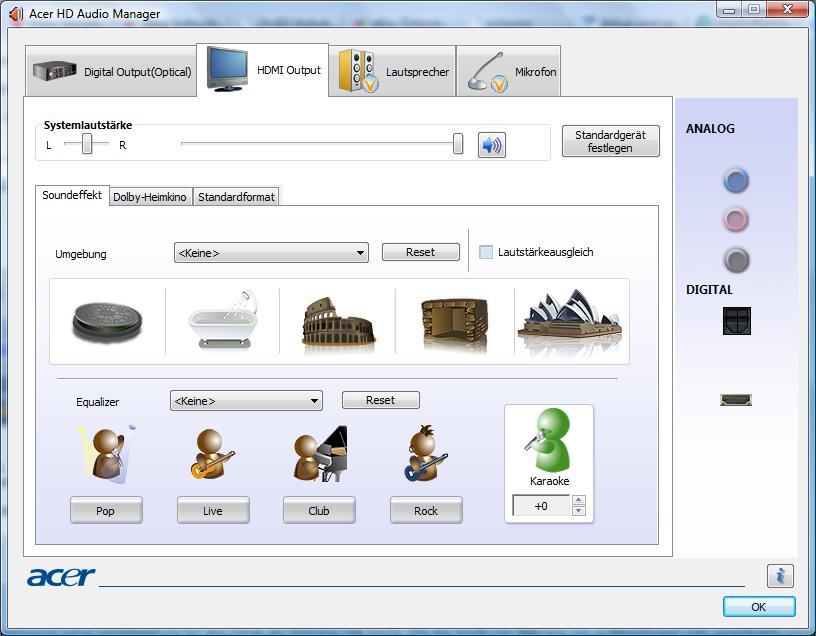Decrease Karaoke key with down arrow
Image resolution: width=816 pixels, height=636 pixels.
[579, 511]
